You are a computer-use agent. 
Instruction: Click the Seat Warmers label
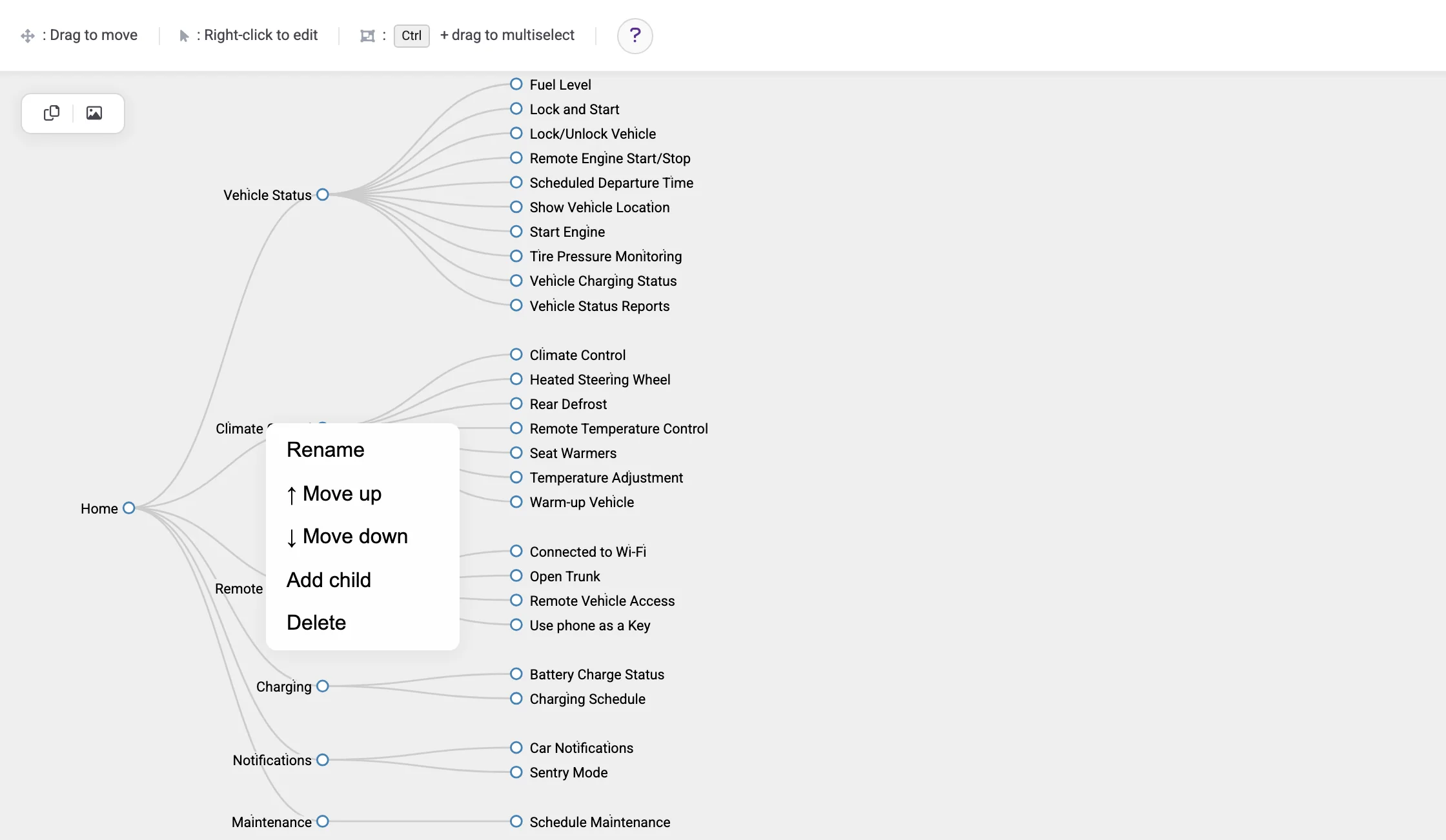(573, 453)
